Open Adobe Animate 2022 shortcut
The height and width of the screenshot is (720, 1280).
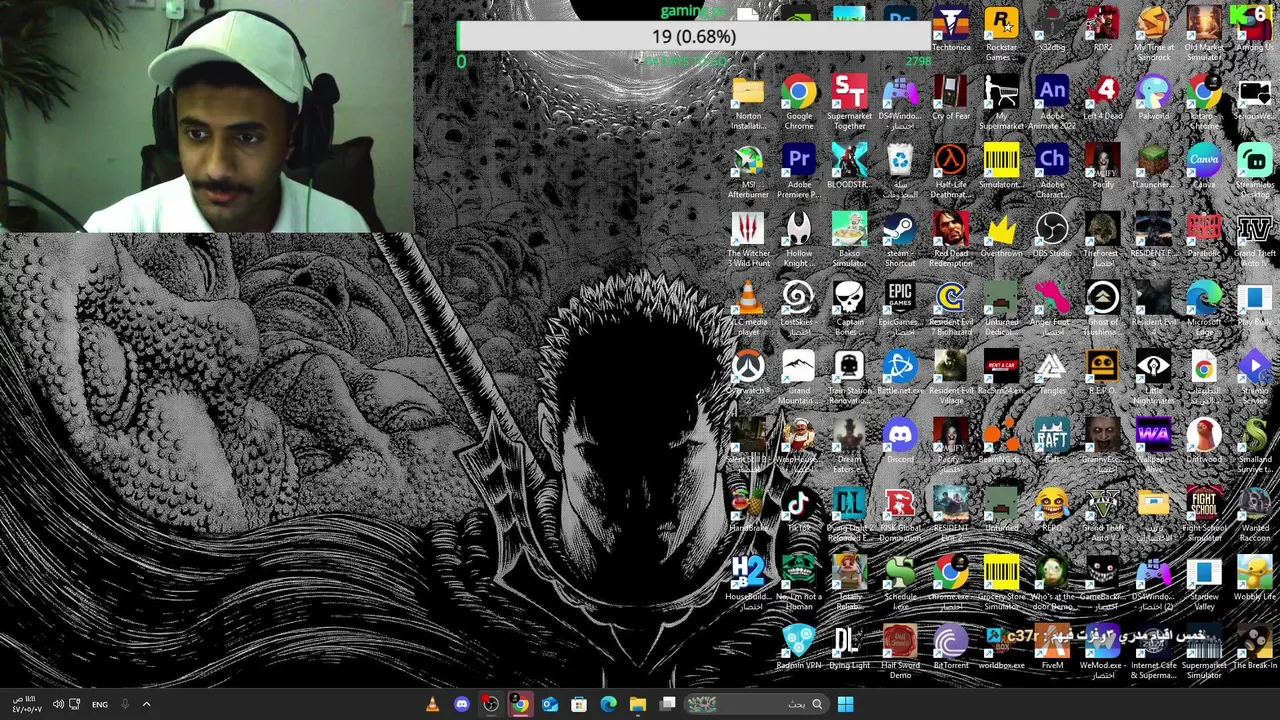pos(1052,102)
